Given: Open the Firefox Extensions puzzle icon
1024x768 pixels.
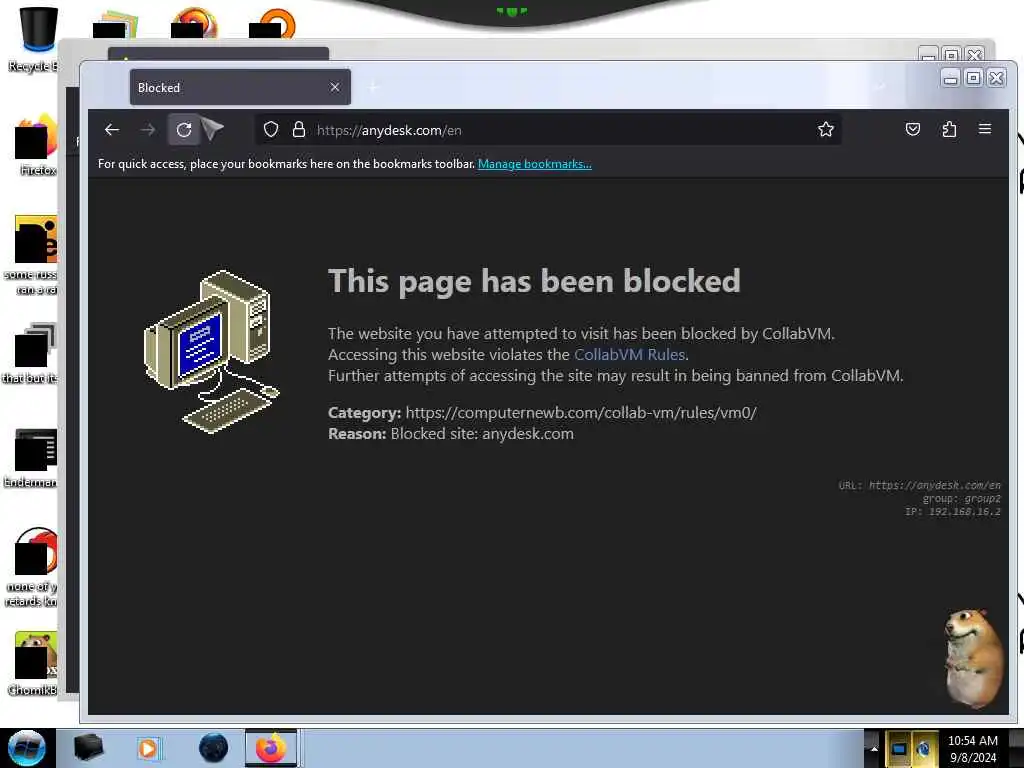Looking at the screenshot, I should click(950, 129).
